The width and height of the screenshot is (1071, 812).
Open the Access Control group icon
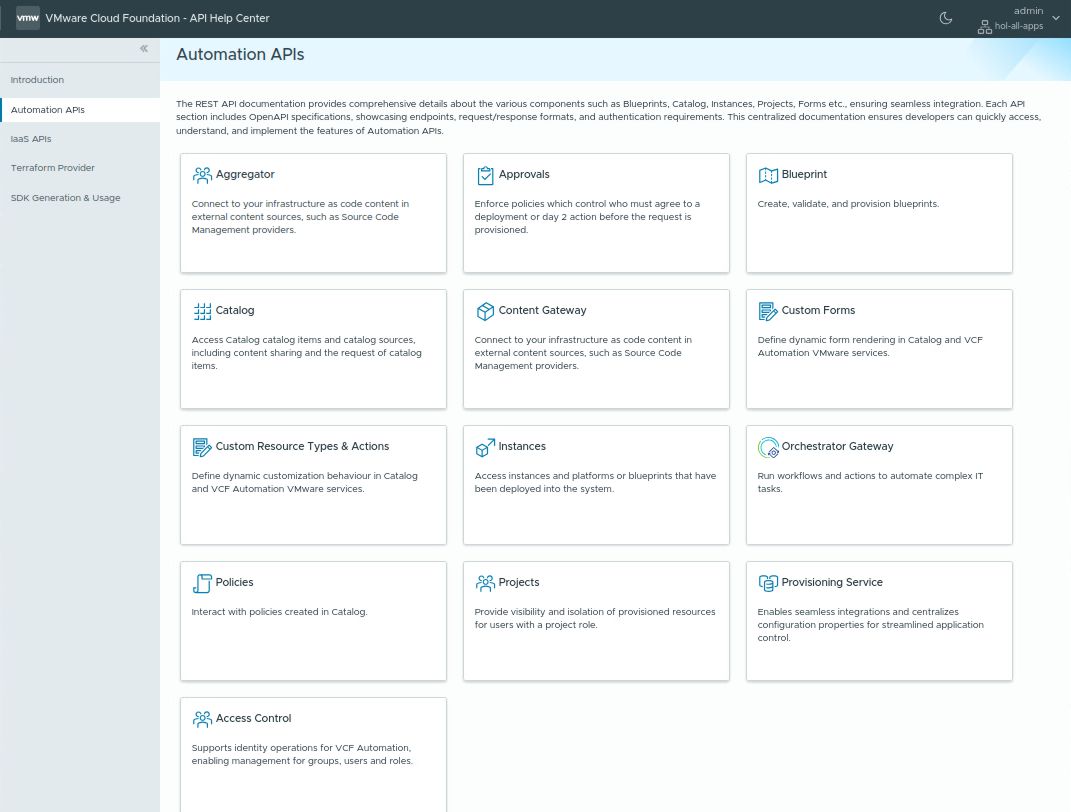[202, 719]
